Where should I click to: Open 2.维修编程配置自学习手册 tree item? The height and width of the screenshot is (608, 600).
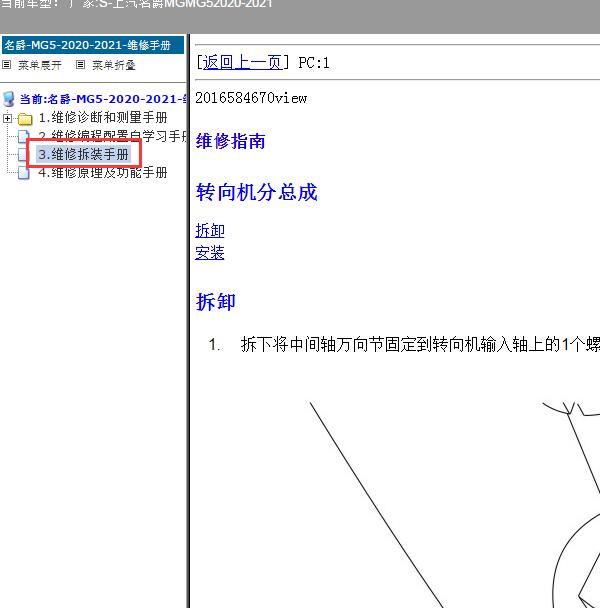113,136
